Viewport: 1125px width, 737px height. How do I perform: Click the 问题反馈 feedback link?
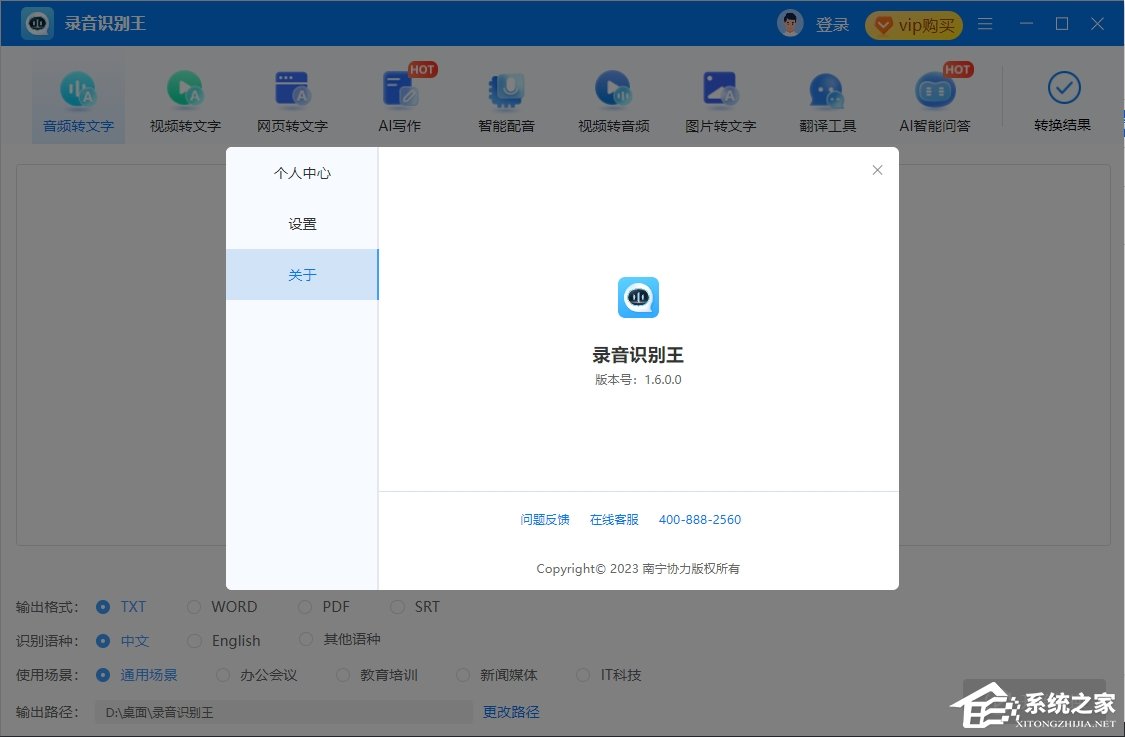point(545,520)
